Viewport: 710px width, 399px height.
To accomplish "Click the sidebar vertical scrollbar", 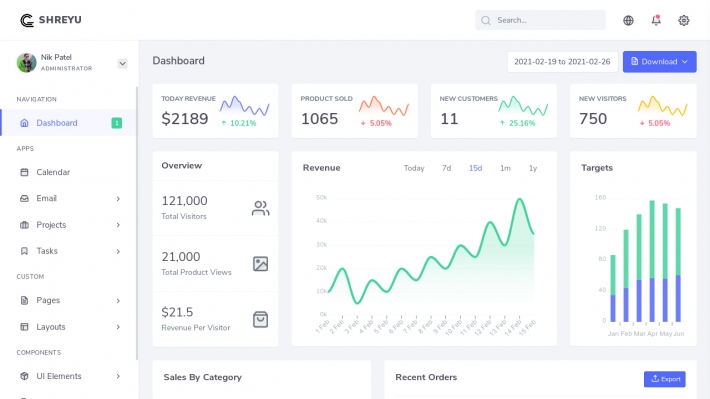I will click(x=136, y=223).
